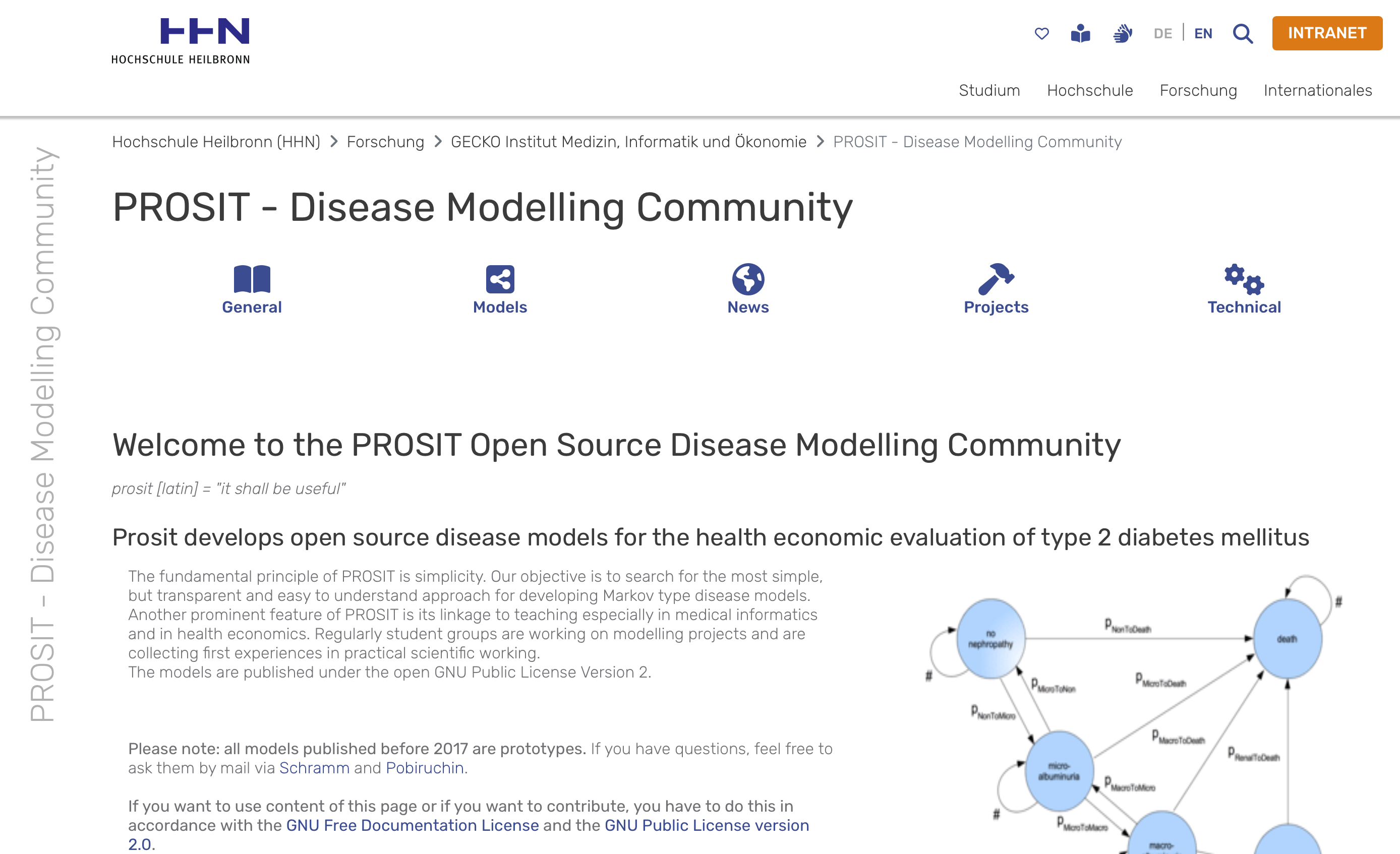Click the heart favorites icon
Screen dimensions: 1400x854
pyautogui.click(x=1041, y=33)
